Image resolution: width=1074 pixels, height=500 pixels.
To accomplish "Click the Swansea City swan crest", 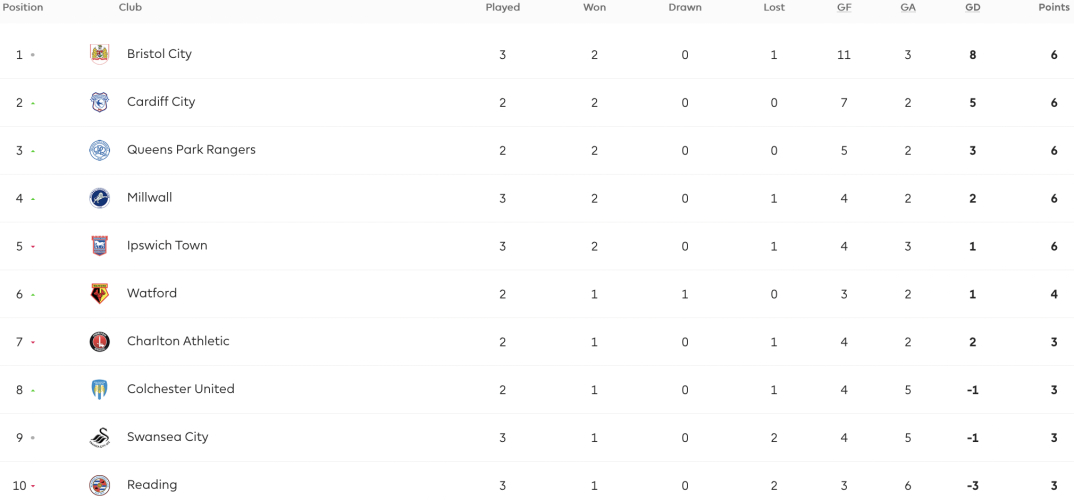I will pos(99,438).
